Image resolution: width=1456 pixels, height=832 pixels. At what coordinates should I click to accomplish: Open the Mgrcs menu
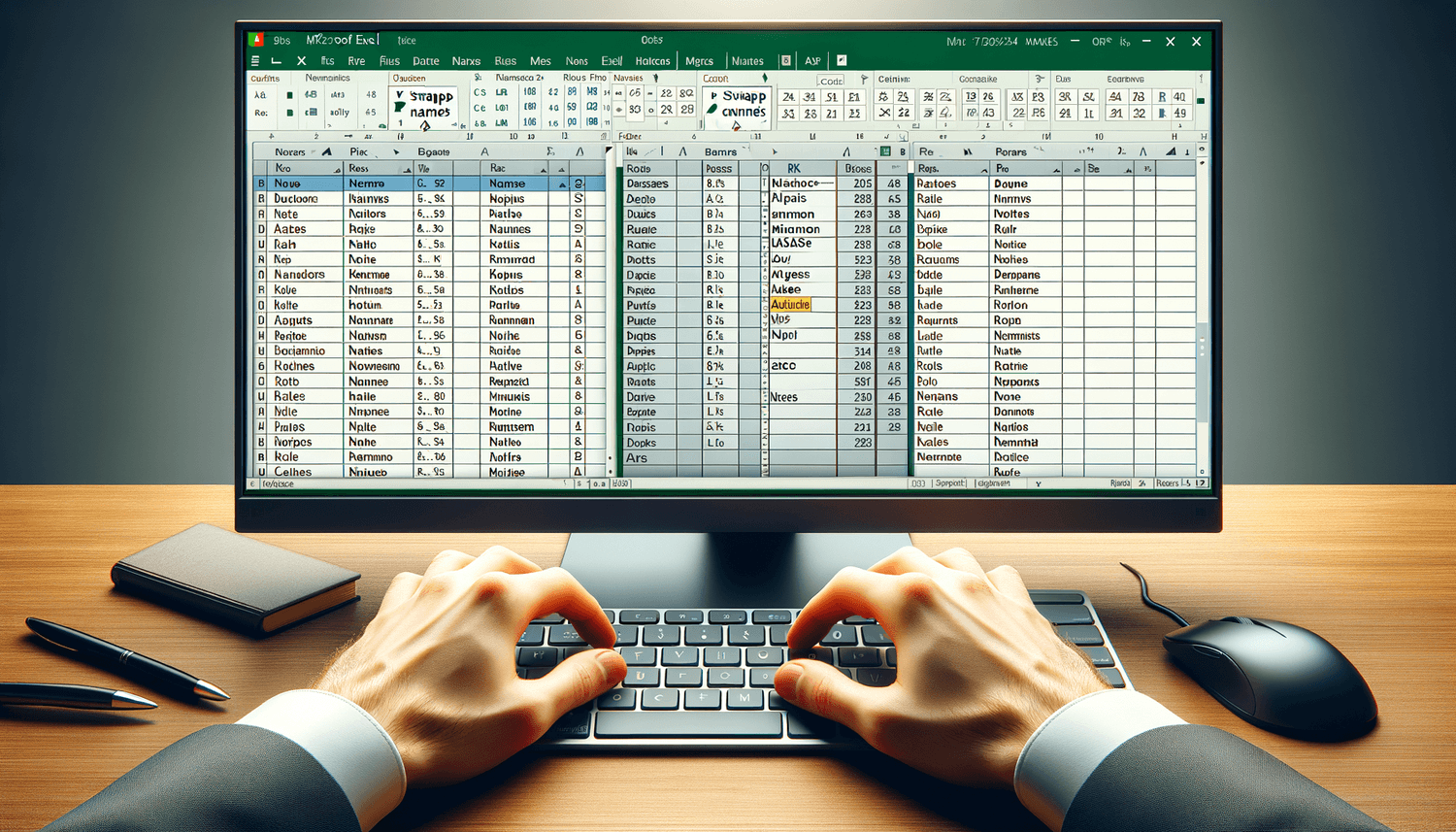coord(699,60)
